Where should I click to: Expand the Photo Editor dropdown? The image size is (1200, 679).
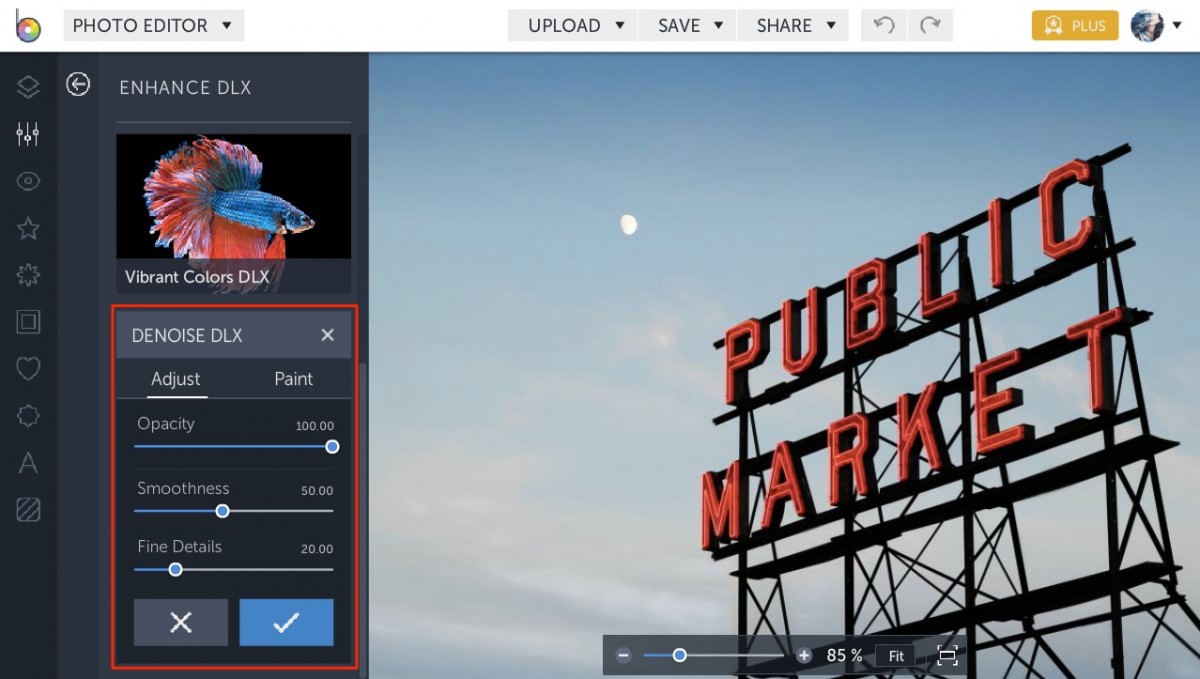pos(153,25)
